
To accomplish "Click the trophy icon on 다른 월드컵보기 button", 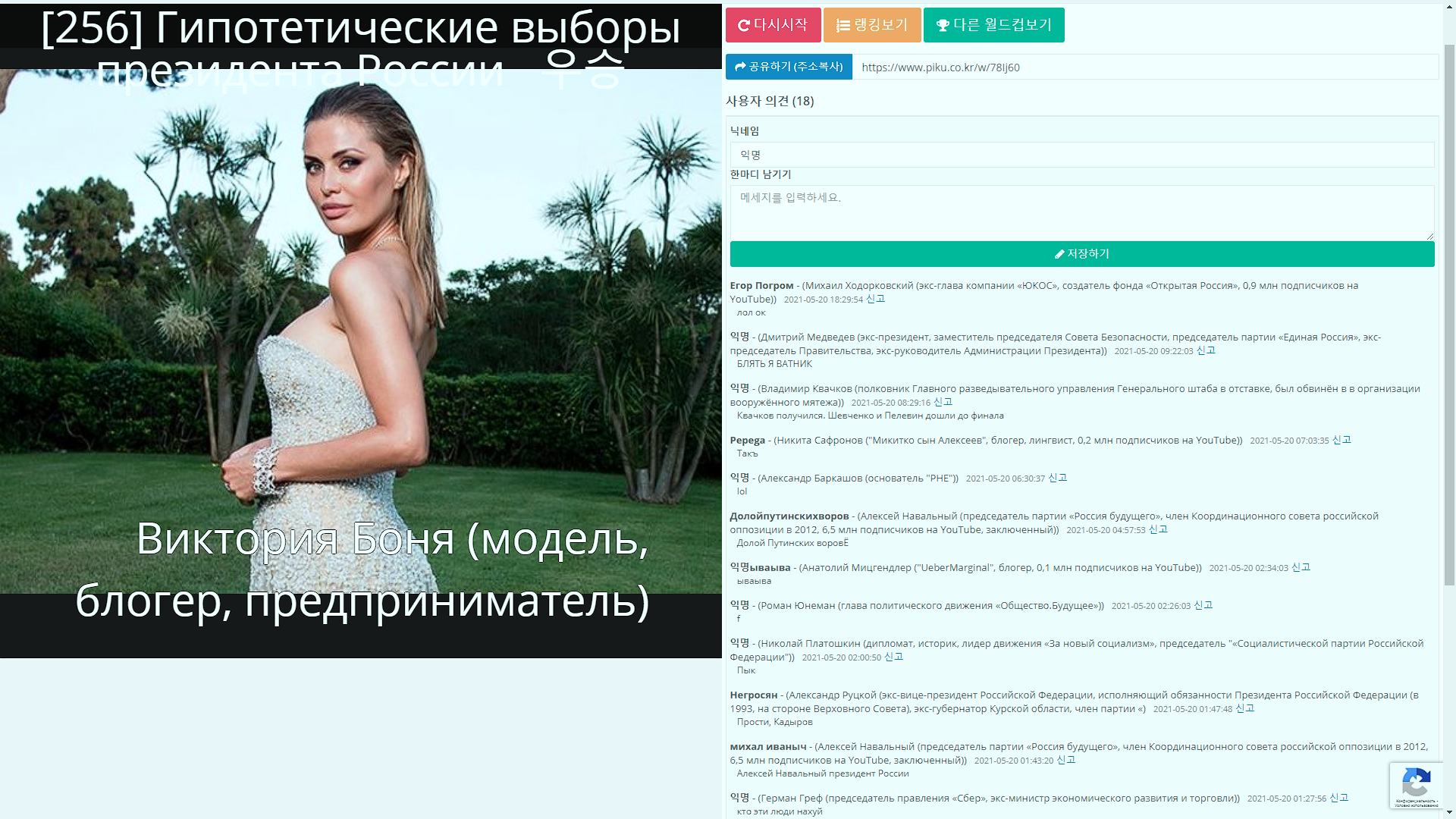I will point(943,26).
